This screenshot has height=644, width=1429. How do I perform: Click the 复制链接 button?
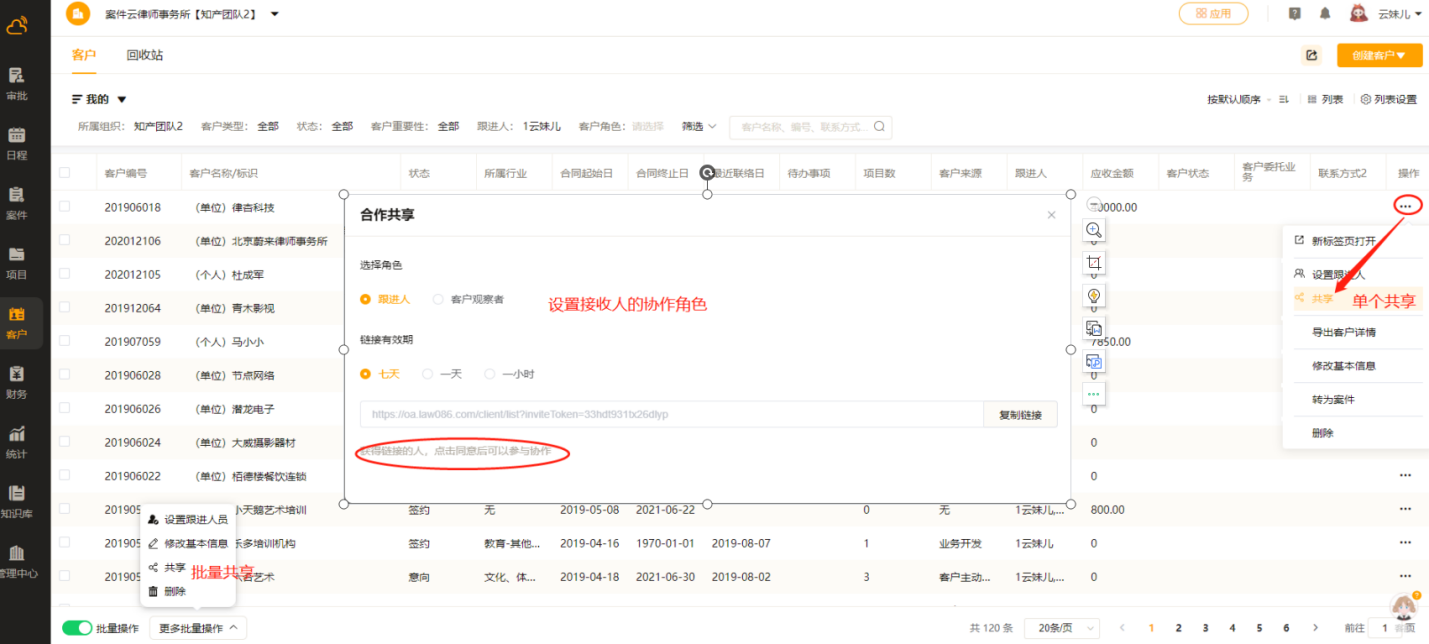click(x=1020, y=415)
